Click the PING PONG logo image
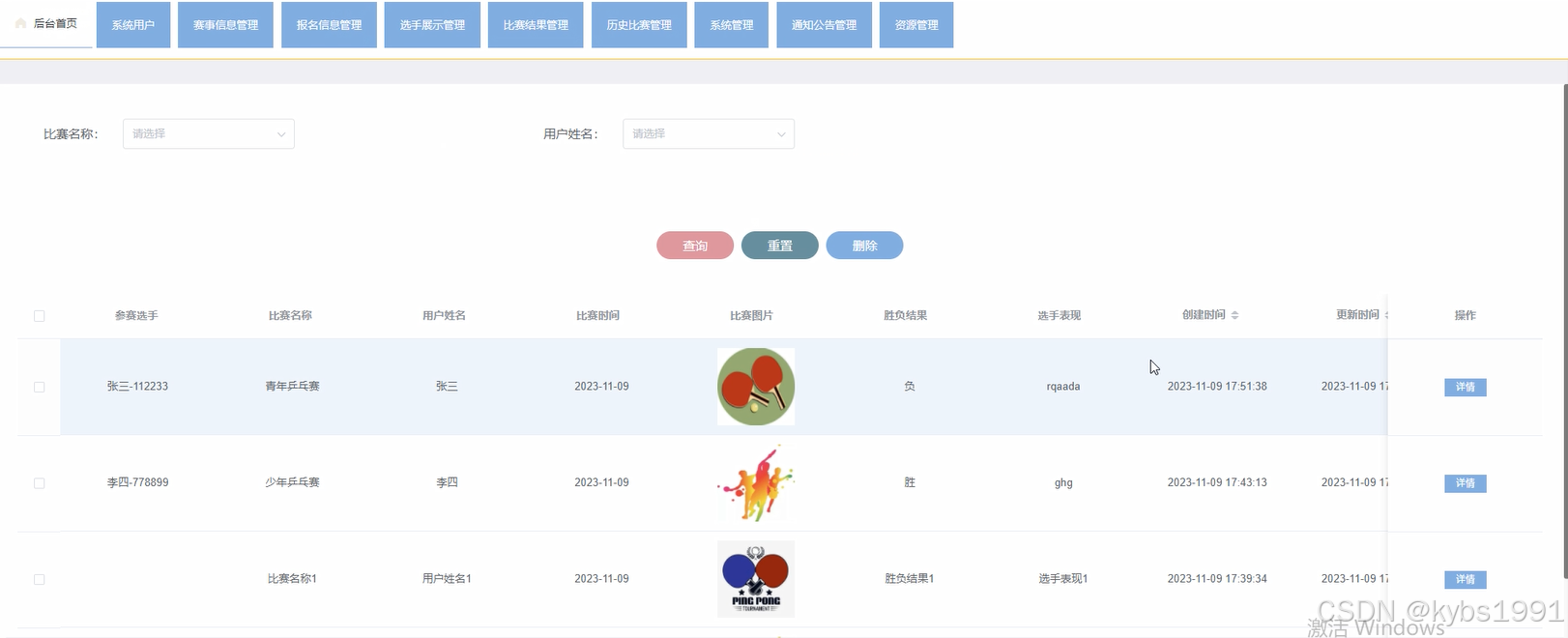 pyautogui.click(x=756, y=579)
